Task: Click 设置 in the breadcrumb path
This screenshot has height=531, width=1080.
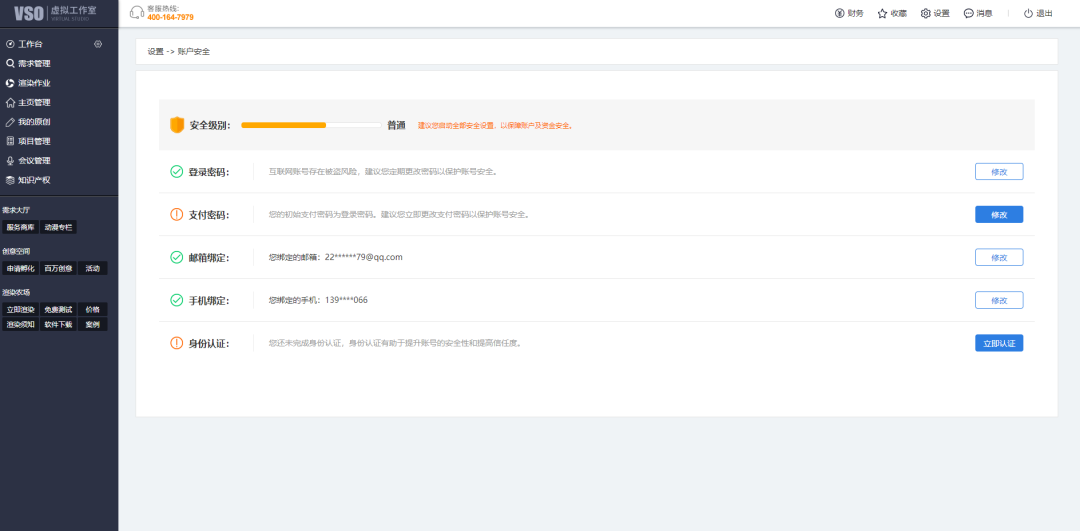Action: point(155,51)
